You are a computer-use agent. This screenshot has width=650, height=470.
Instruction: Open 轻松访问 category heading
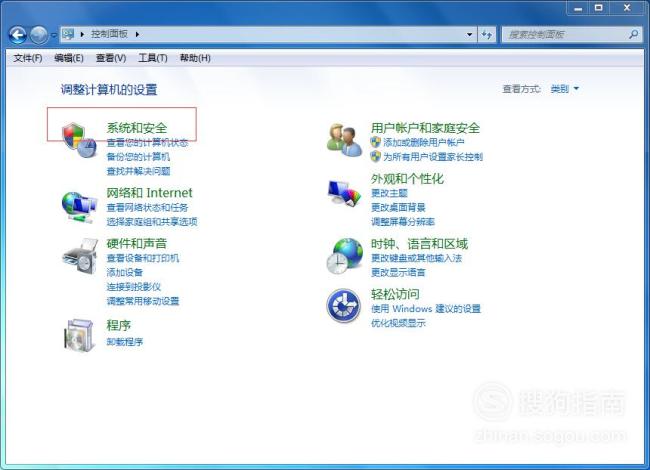(x=395, y=294)
